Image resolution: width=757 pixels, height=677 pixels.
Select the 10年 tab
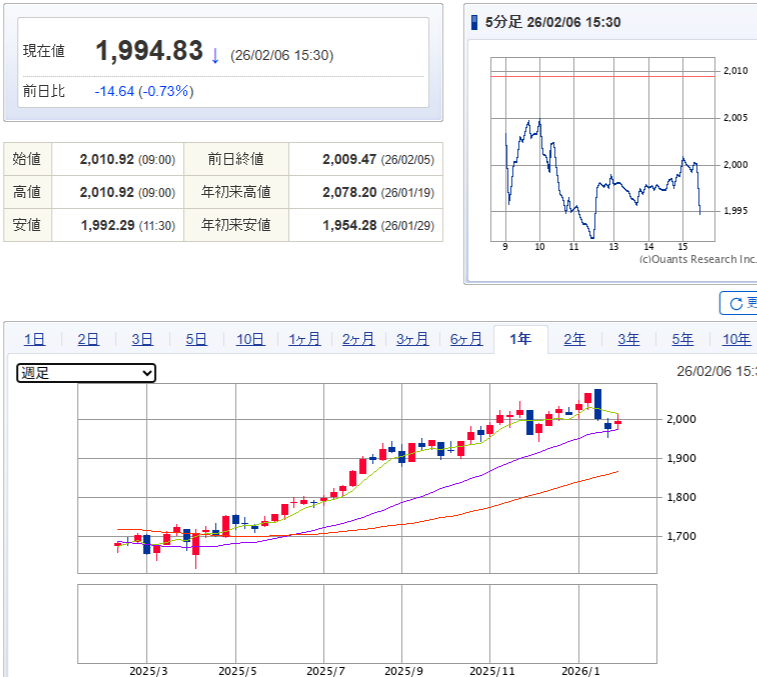pyautogui.click(x=736, y=339)
